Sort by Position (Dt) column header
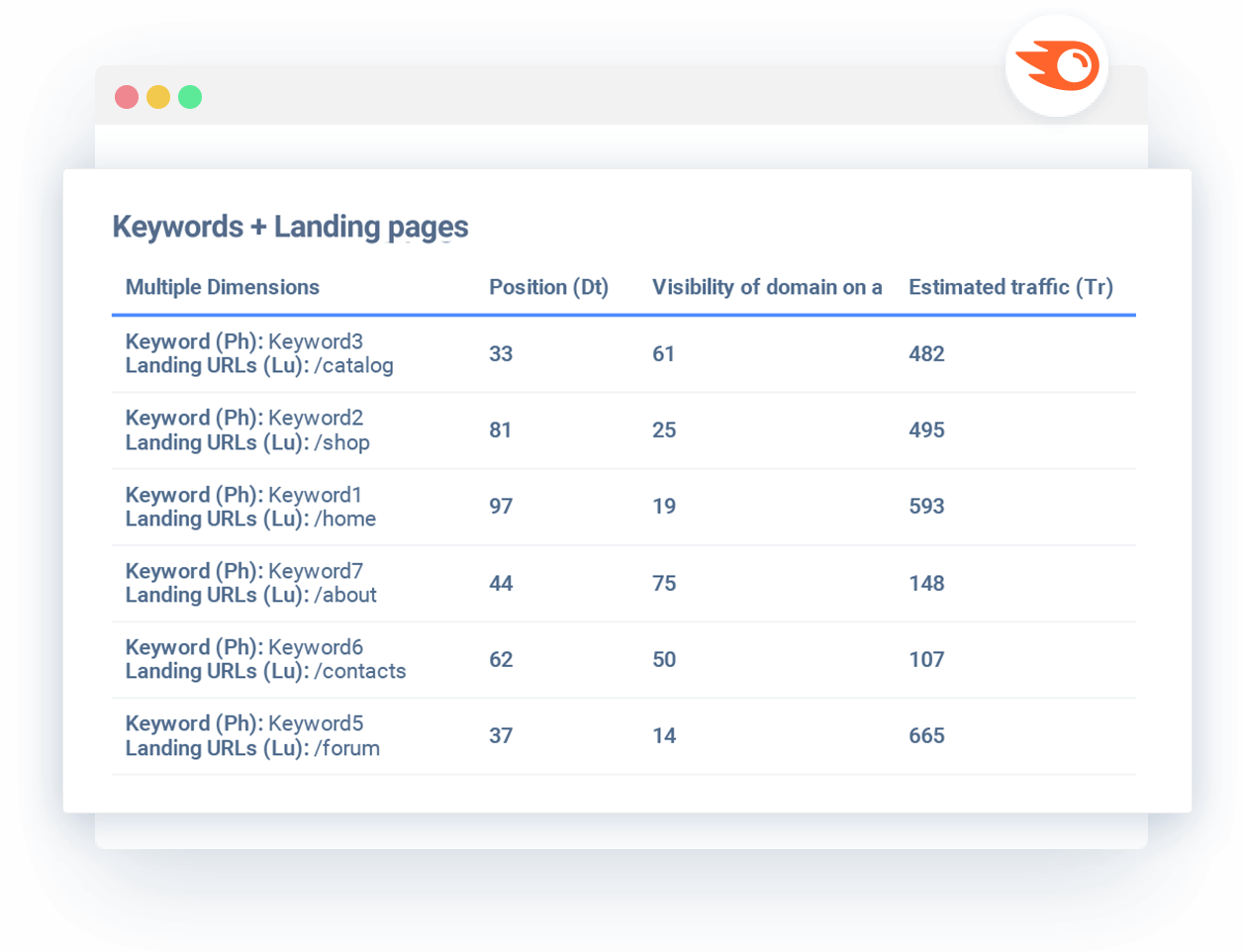1243x952 pixels. [x=548, y=287]
